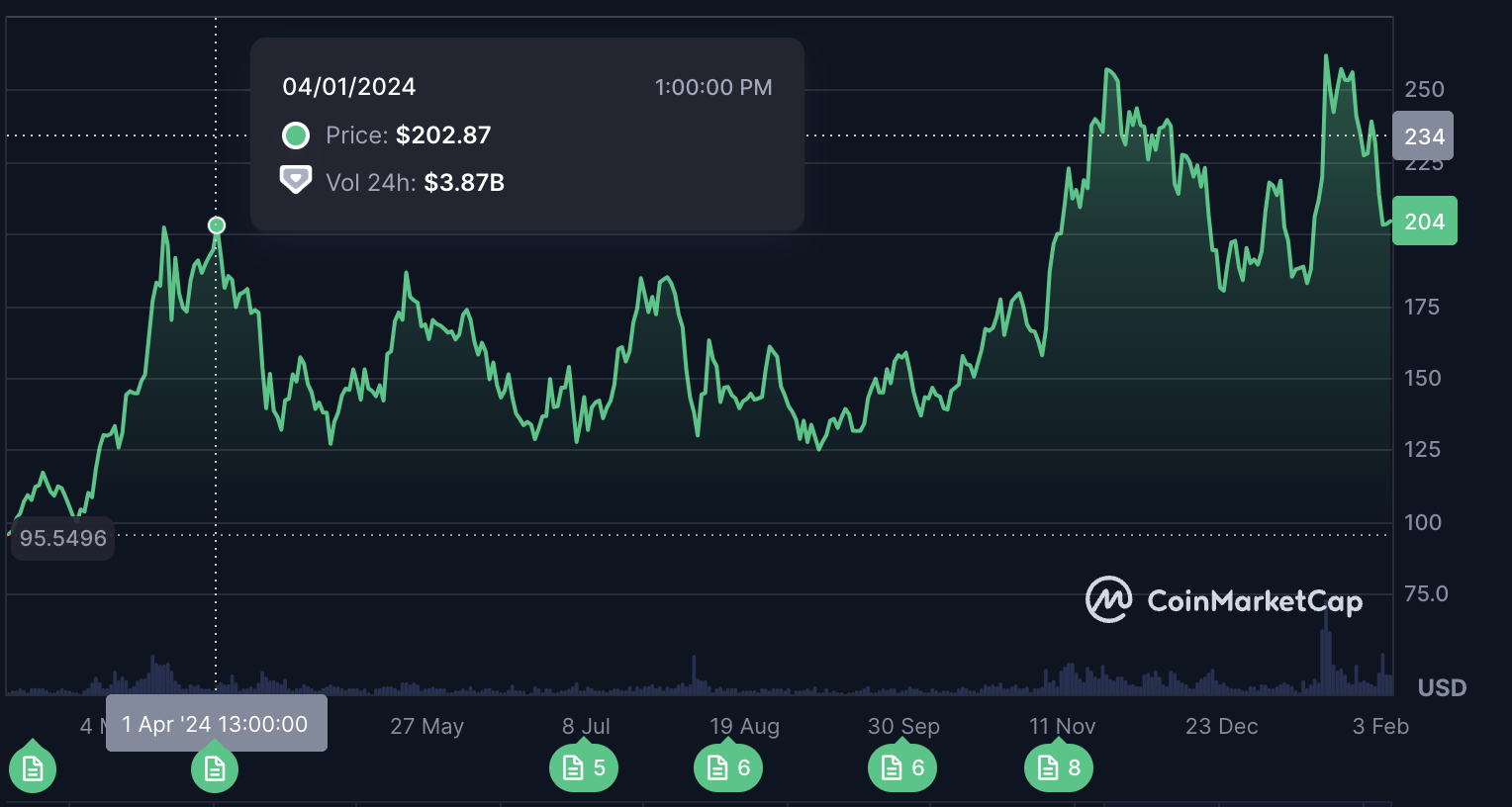Click the 27 May date on the time axis
This screenshot has height=807, width=1512.
[x=426, y=726]
